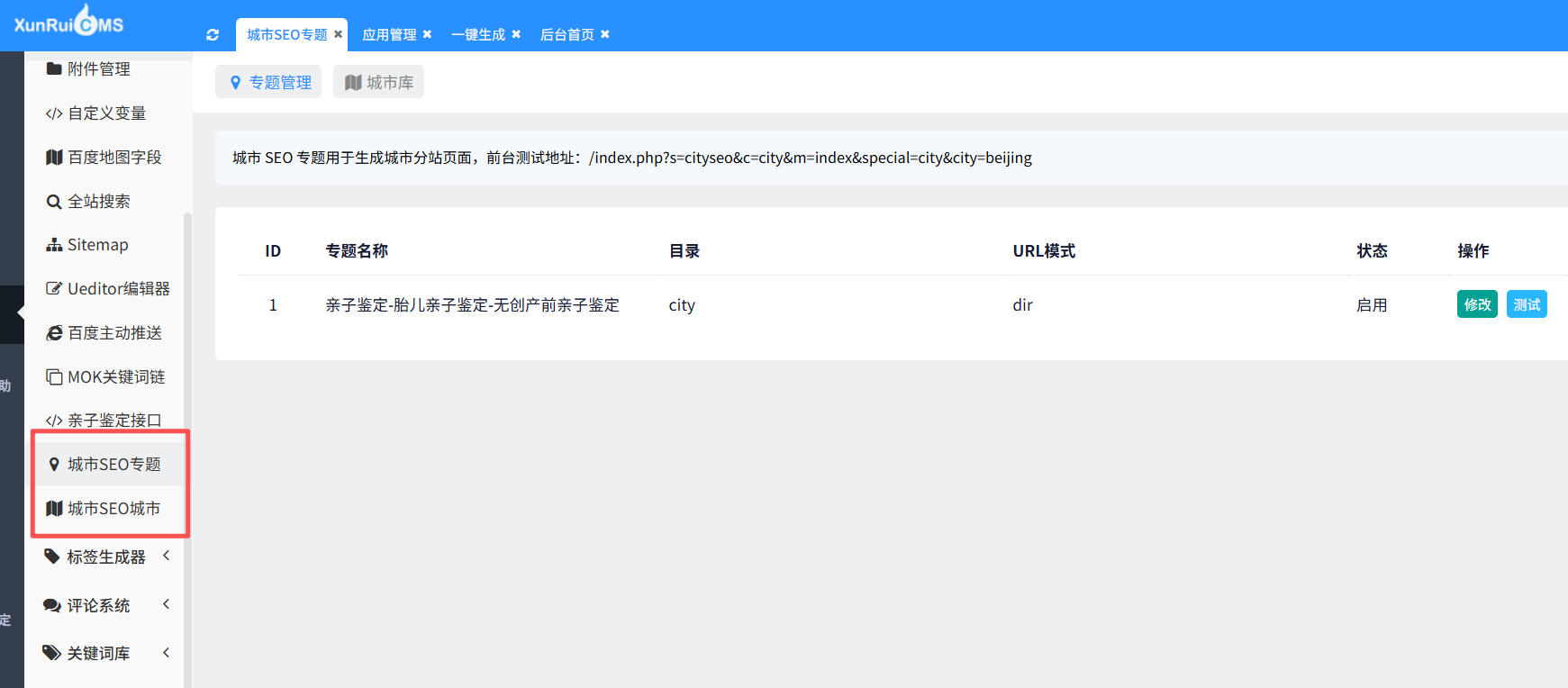Open 自定义变量 in the sidebar
Viewport: 1568px width, 688px height.
tap(108, 113)
